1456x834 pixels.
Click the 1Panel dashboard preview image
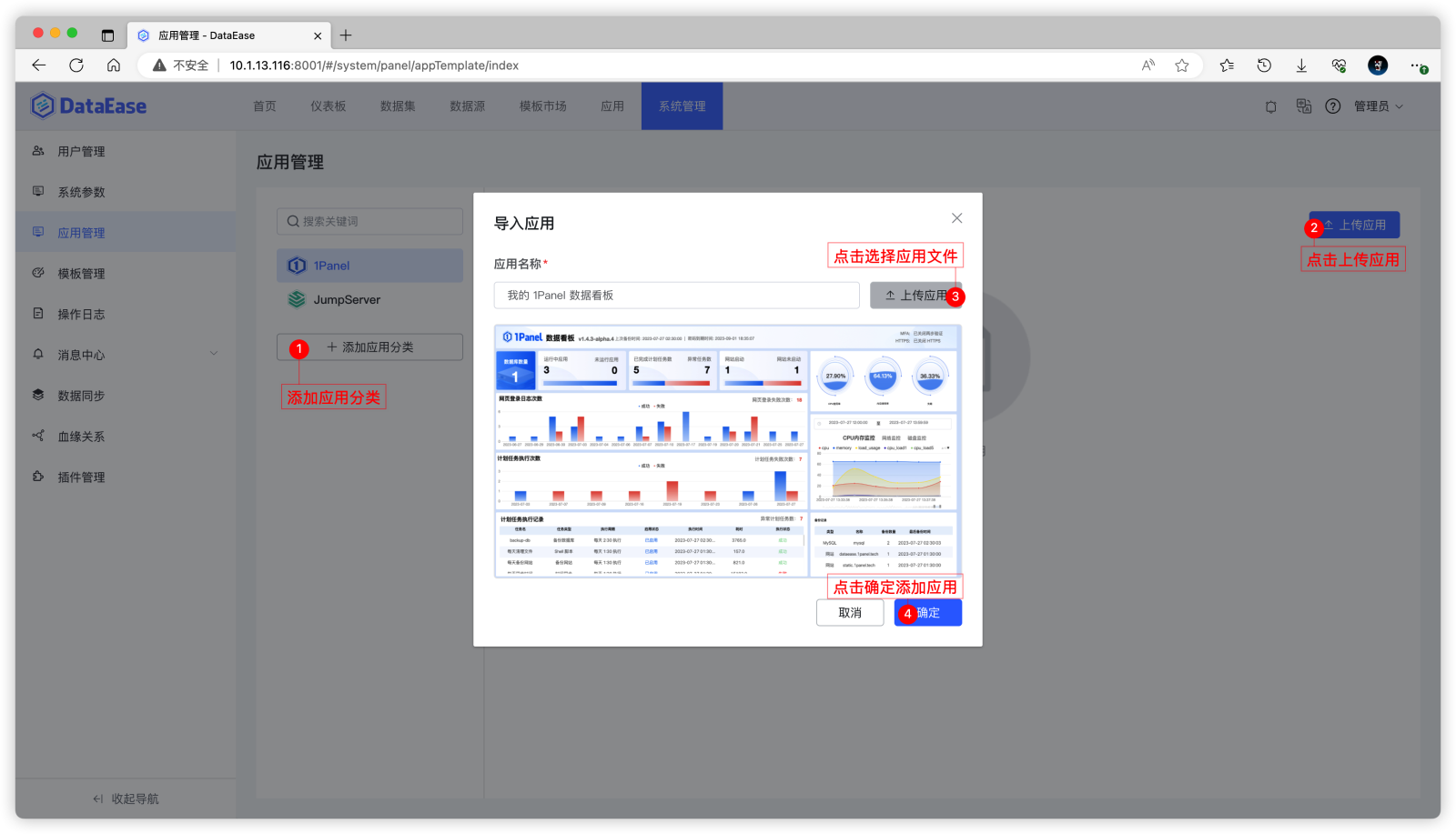[x=728, y=451]
